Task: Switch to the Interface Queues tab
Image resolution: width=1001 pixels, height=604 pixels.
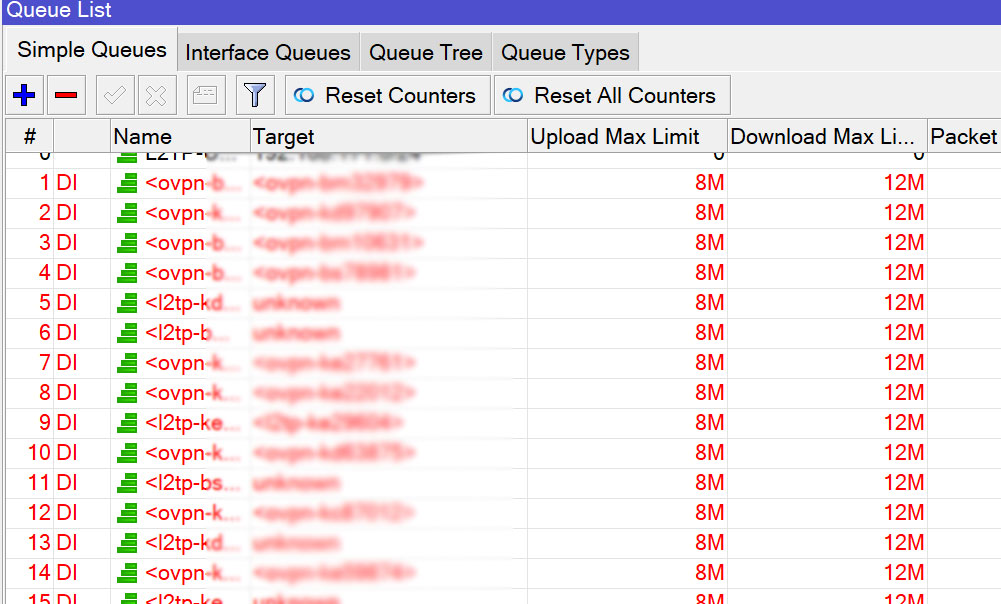Action: pyautogui.click(x=267, y=51)
